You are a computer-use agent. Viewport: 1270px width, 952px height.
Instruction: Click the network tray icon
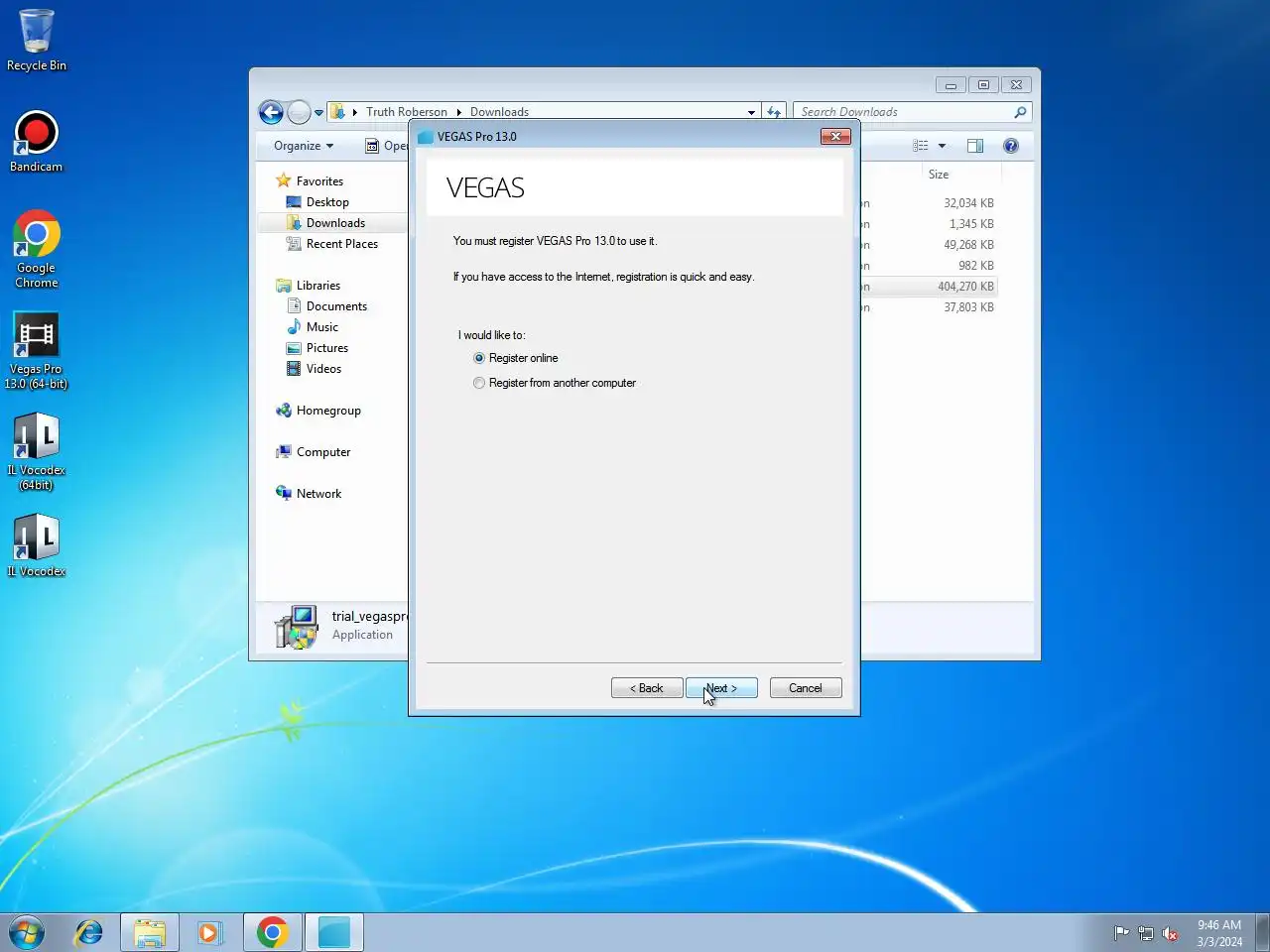click(1146, 933)
